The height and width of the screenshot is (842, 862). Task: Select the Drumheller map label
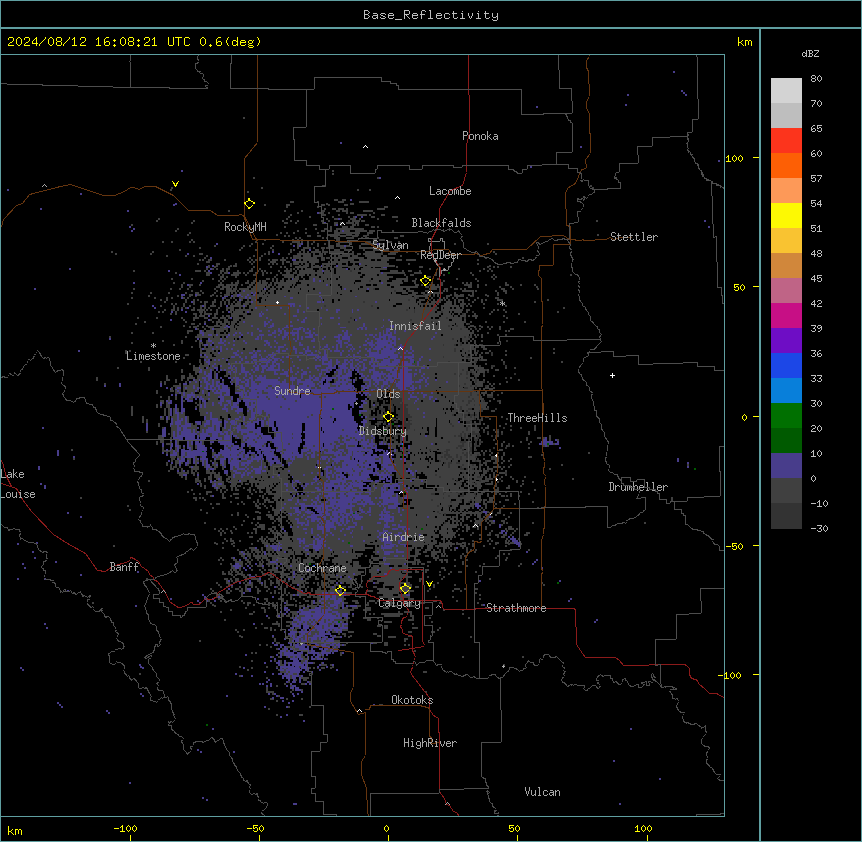638,487
